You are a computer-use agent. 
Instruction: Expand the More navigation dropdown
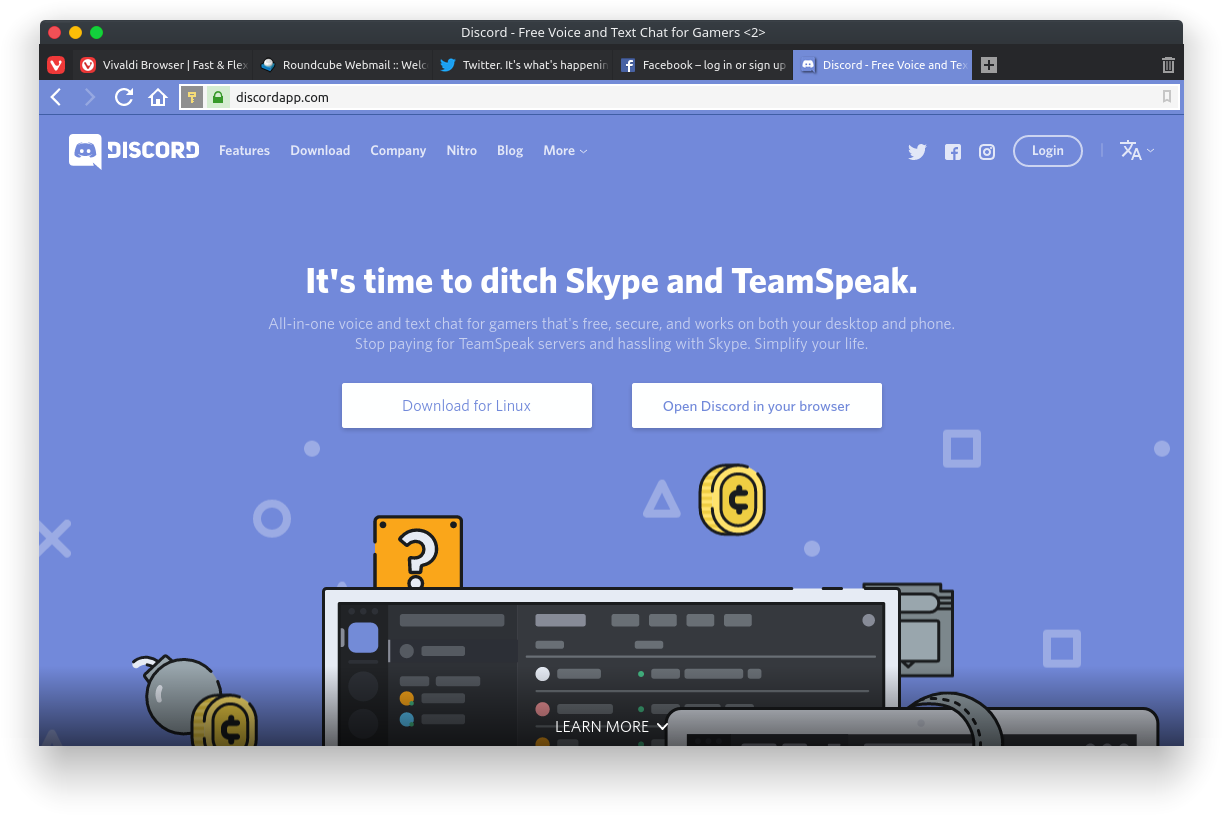click(564, 150)
